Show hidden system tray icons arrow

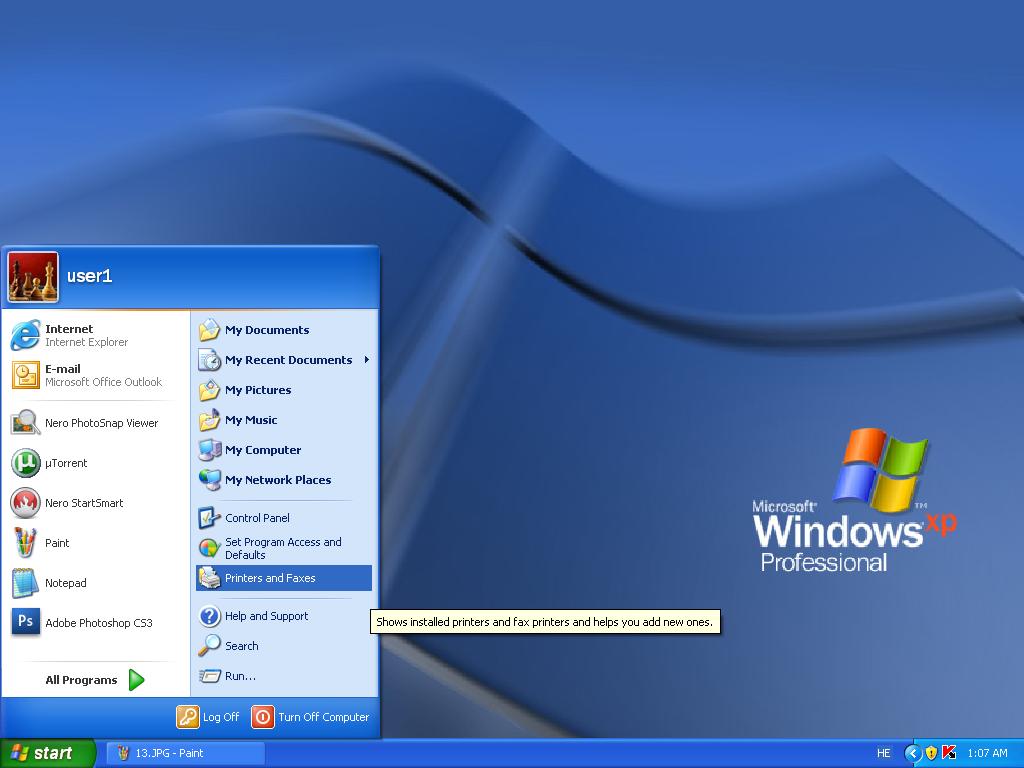coord(912,753)
